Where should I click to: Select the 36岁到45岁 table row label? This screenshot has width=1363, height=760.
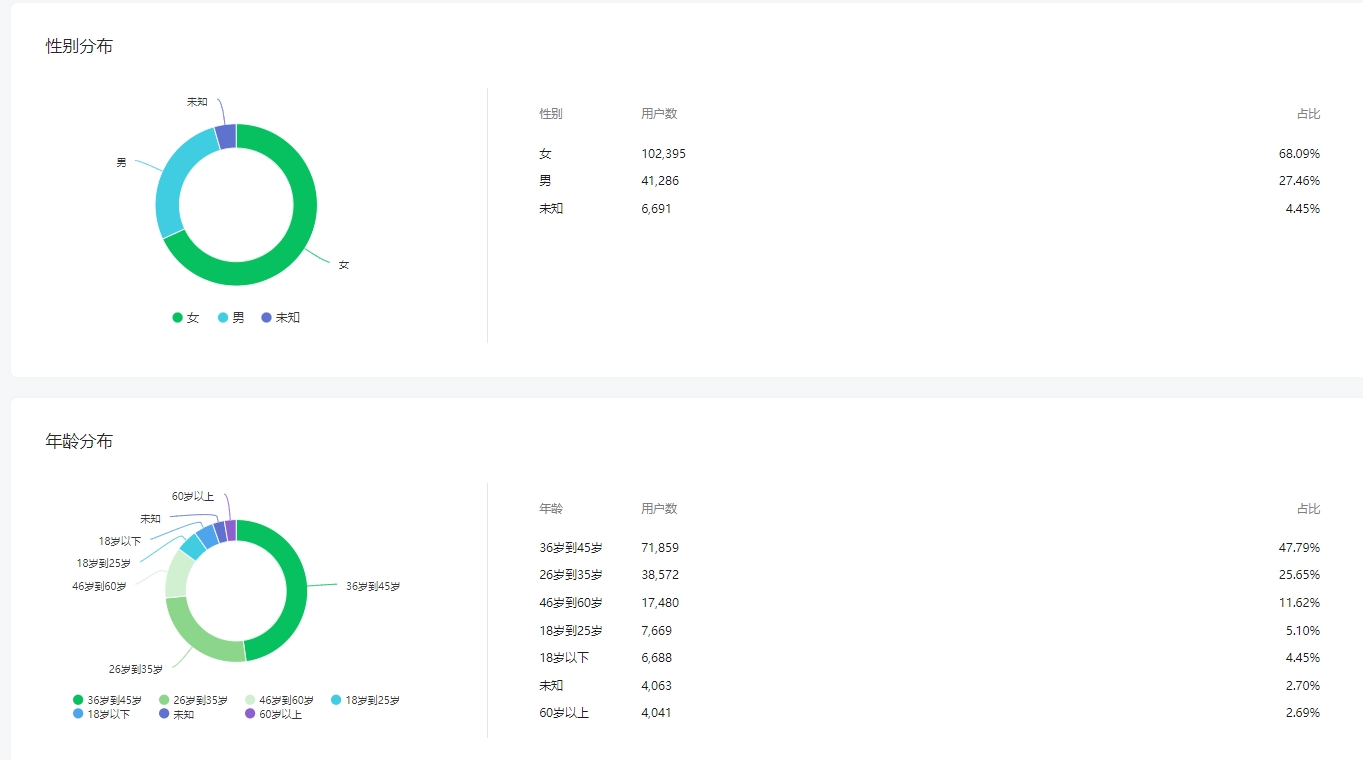pyautogui.click(x=571, y=548)
